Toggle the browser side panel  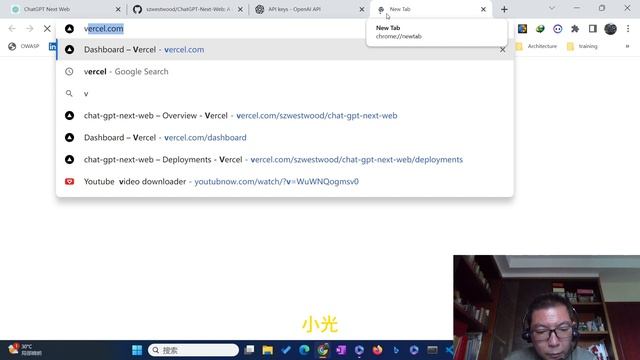click(593, 29)
